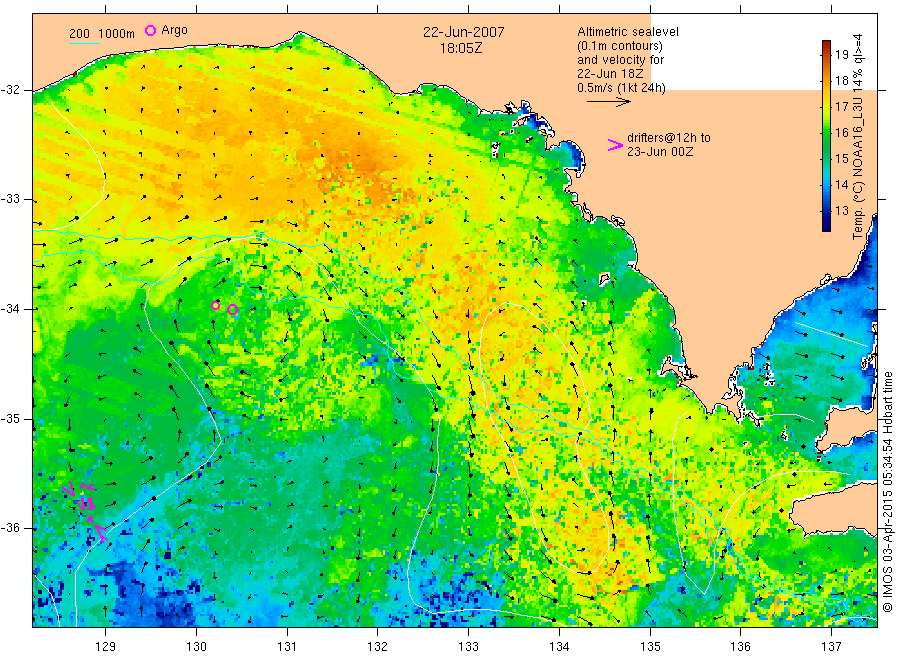The image size is (900, 660).
Task: Click the '23-Jun 00Z' label
Action: pos(660,152)
